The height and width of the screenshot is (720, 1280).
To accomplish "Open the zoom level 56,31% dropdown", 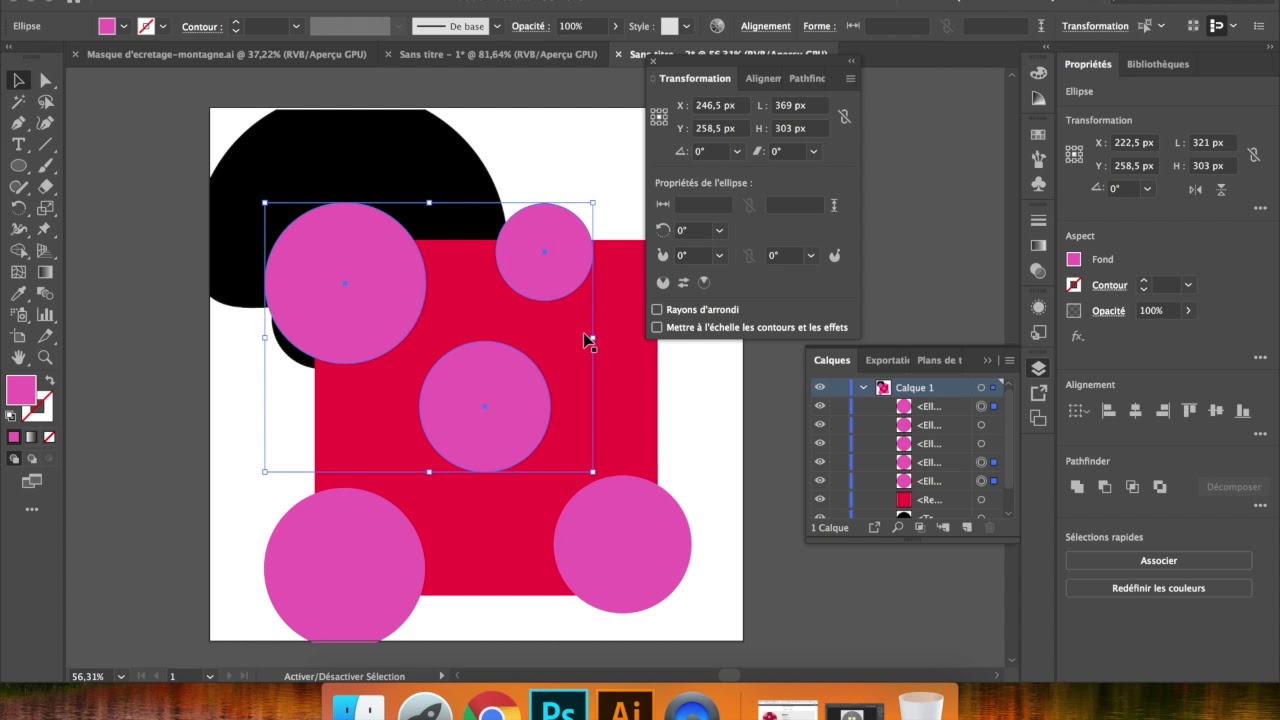I will (x=121, y=677).
